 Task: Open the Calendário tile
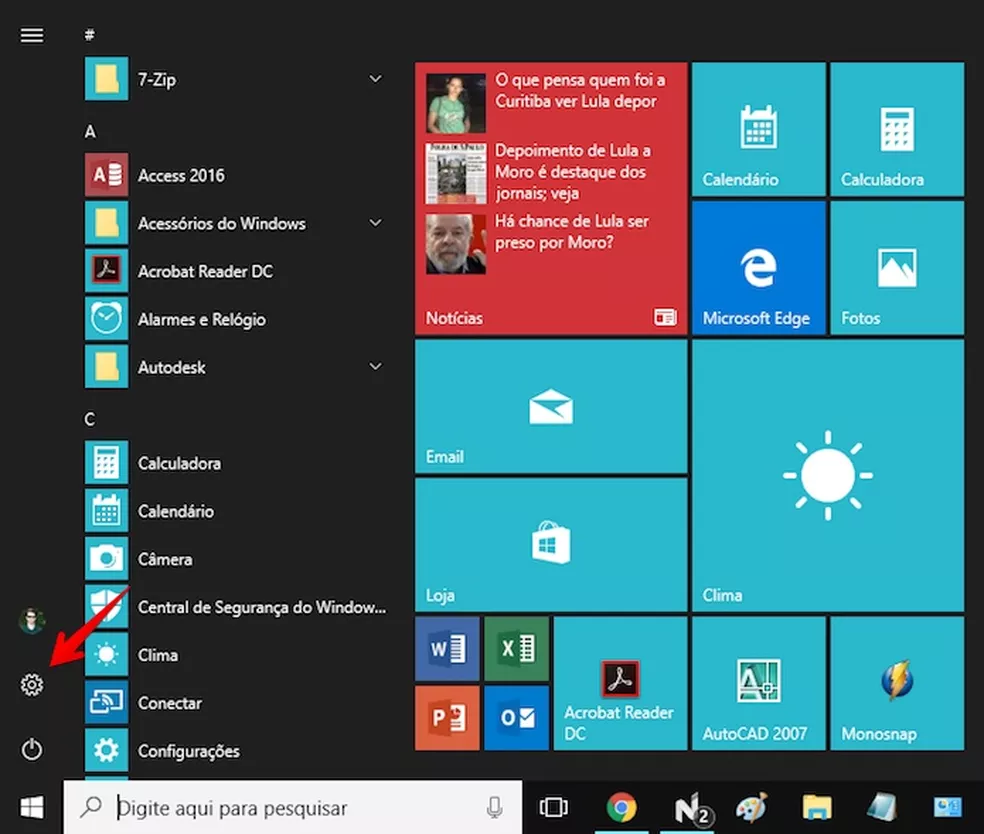point(759,129)
